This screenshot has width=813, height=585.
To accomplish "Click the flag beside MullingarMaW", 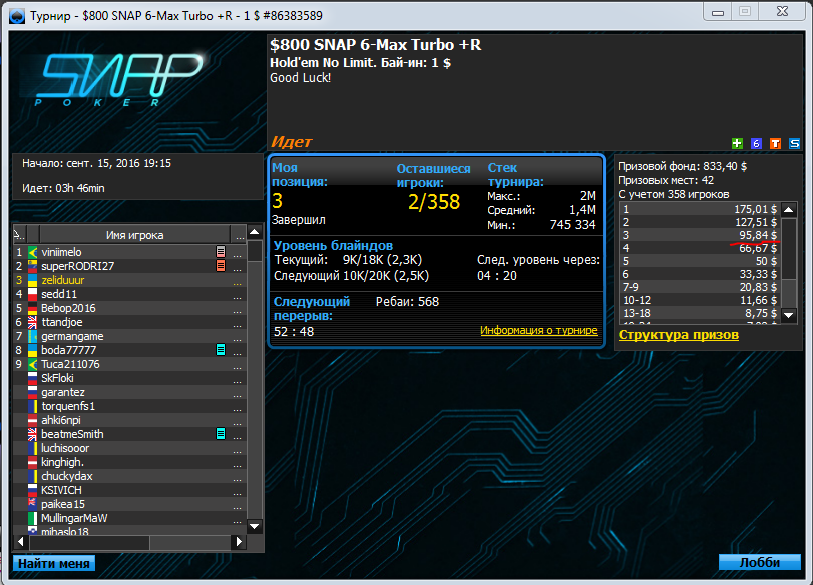I will 32,518.
